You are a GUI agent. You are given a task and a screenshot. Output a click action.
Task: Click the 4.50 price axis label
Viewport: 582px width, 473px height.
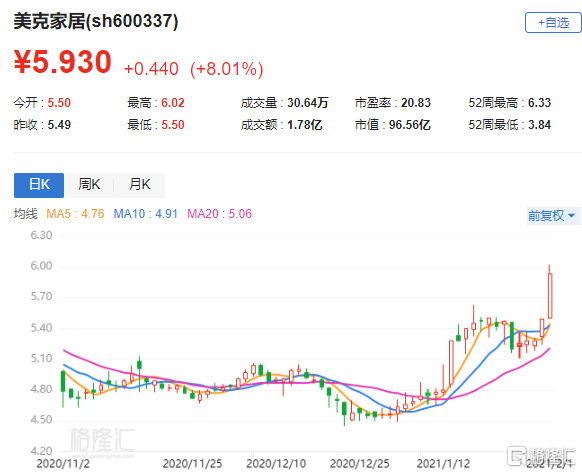click(41, 420)
